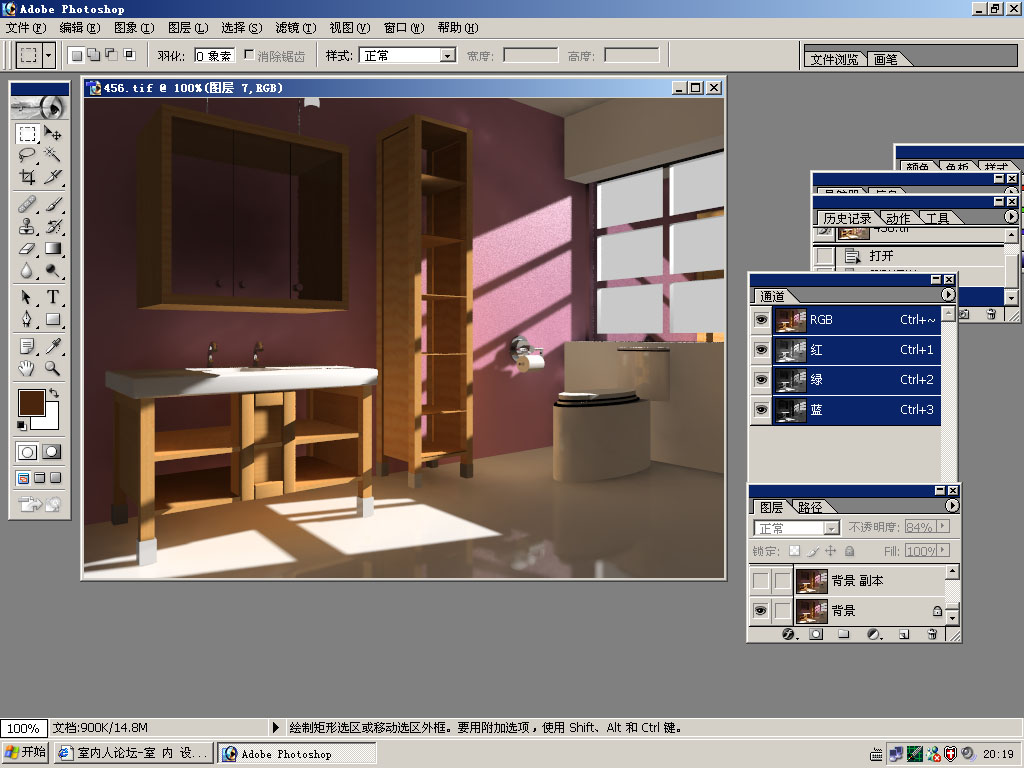The width and height of the screenshot is (1024, 768).
Task: Switch to full screen mode with menu bar
Action: [40, 478]
